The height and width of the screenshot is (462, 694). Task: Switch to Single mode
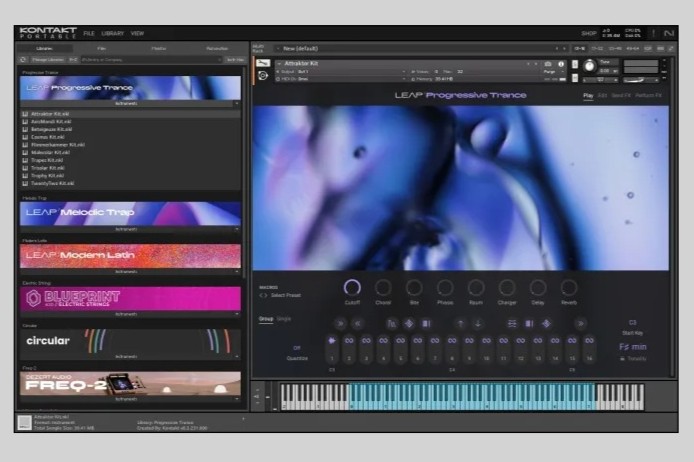(284, 319)
